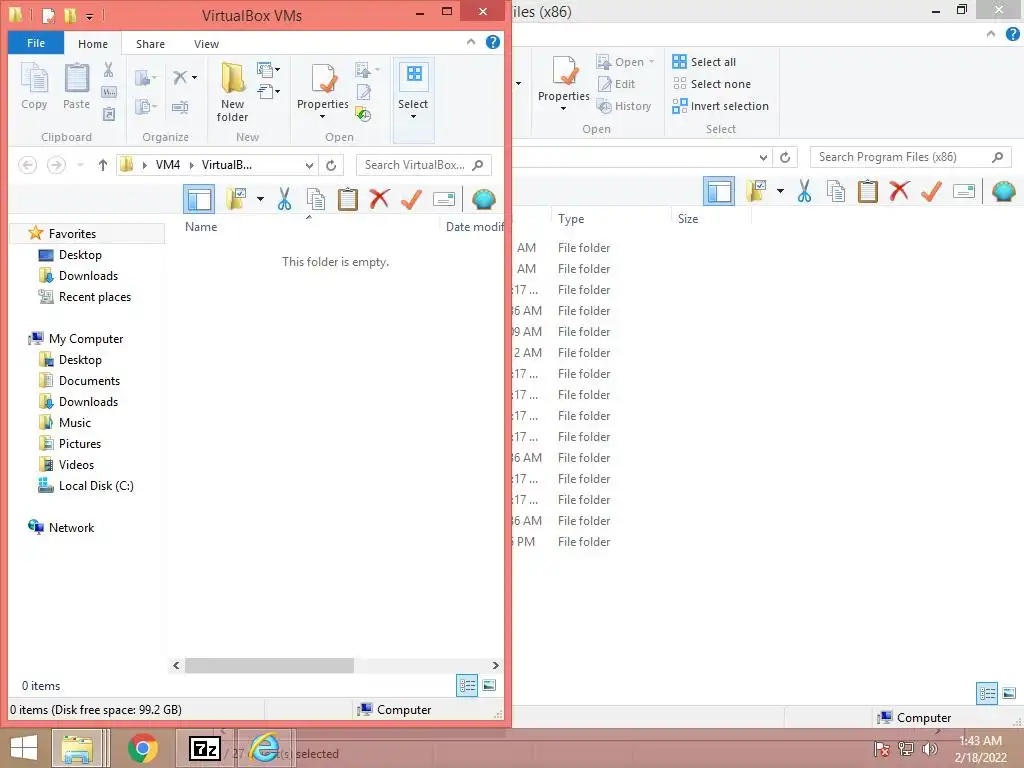Click the VM4 breadcrumb in the address bar

tap(168, 165)
